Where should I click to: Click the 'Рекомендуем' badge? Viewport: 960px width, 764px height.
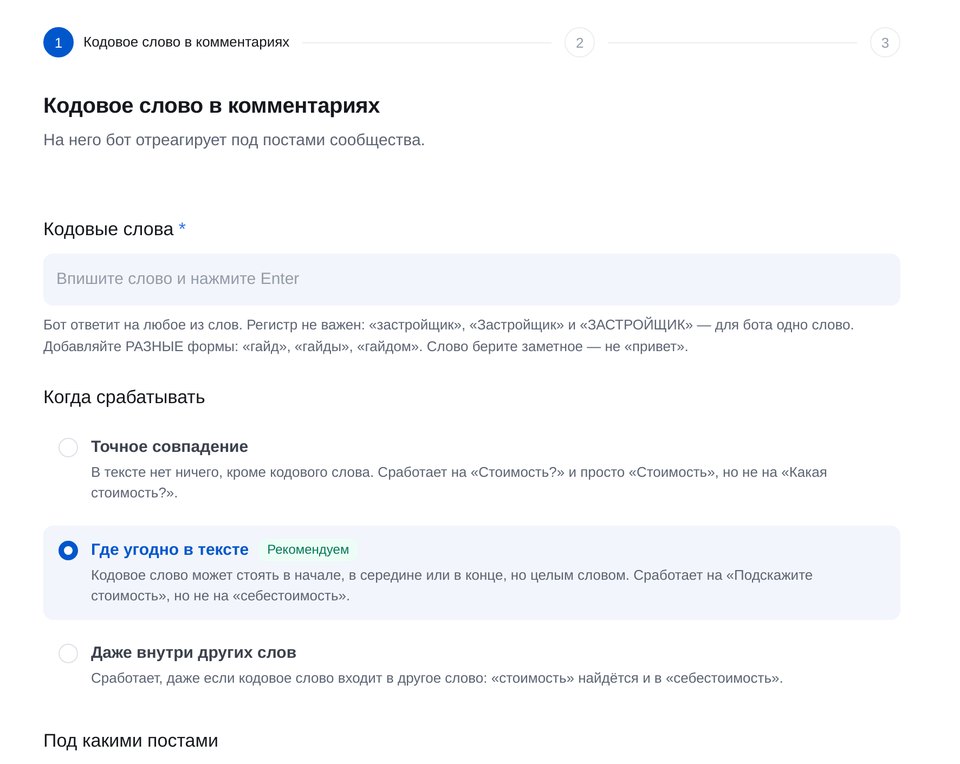coord(308,550)
